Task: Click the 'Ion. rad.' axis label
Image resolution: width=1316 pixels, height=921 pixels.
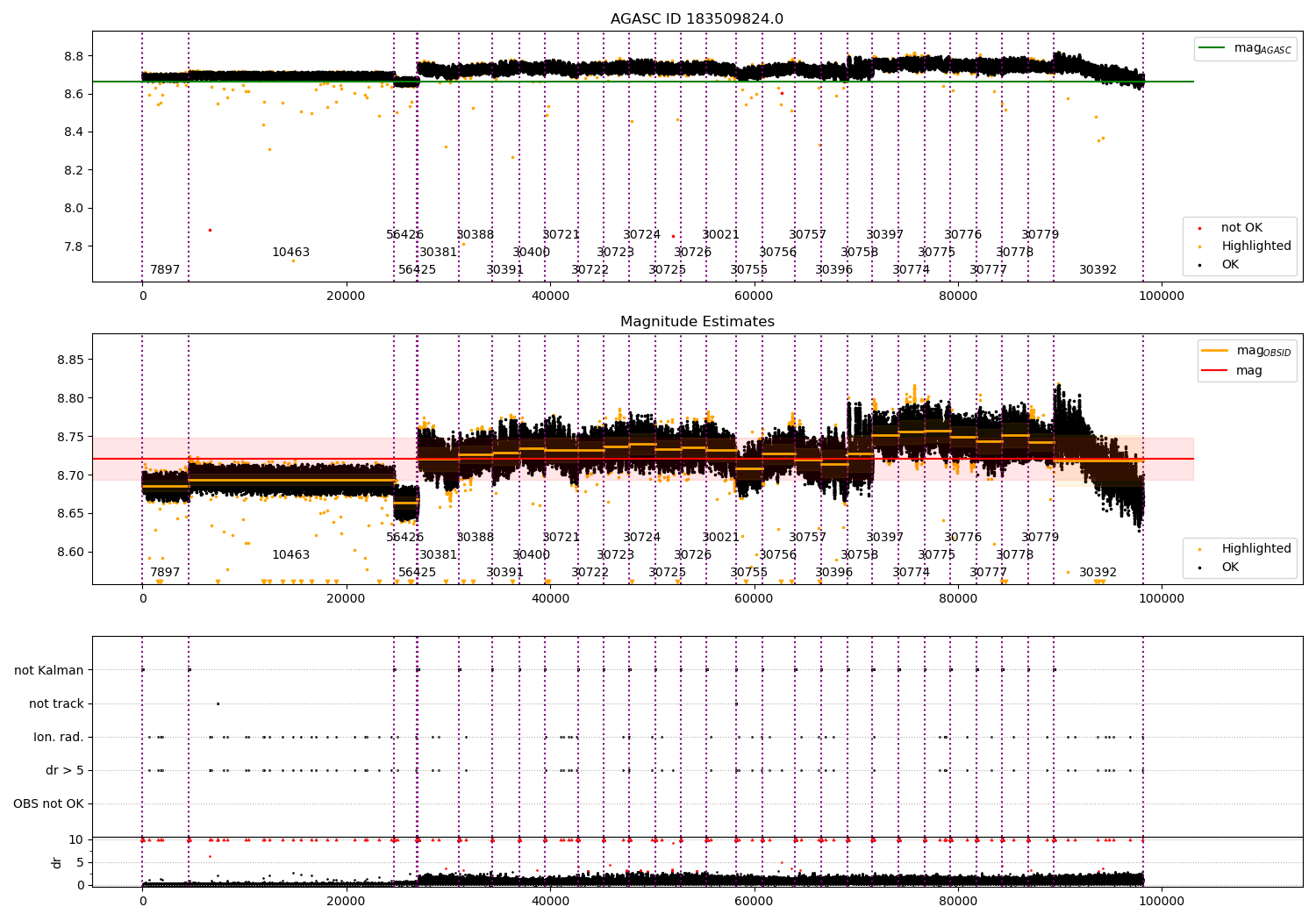Action: coord(59,737)
